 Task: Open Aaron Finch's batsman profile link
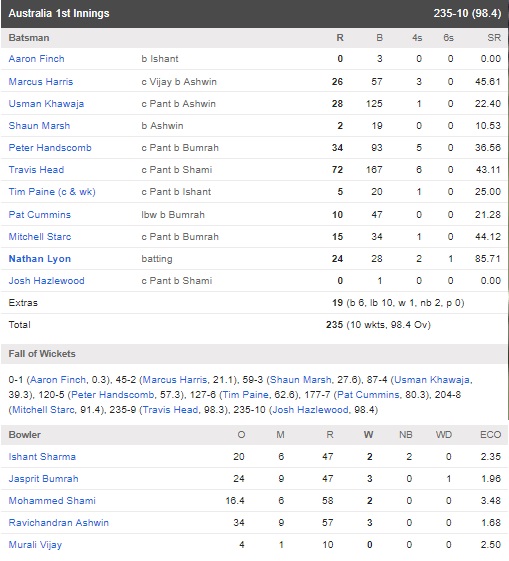coord(36,59)
